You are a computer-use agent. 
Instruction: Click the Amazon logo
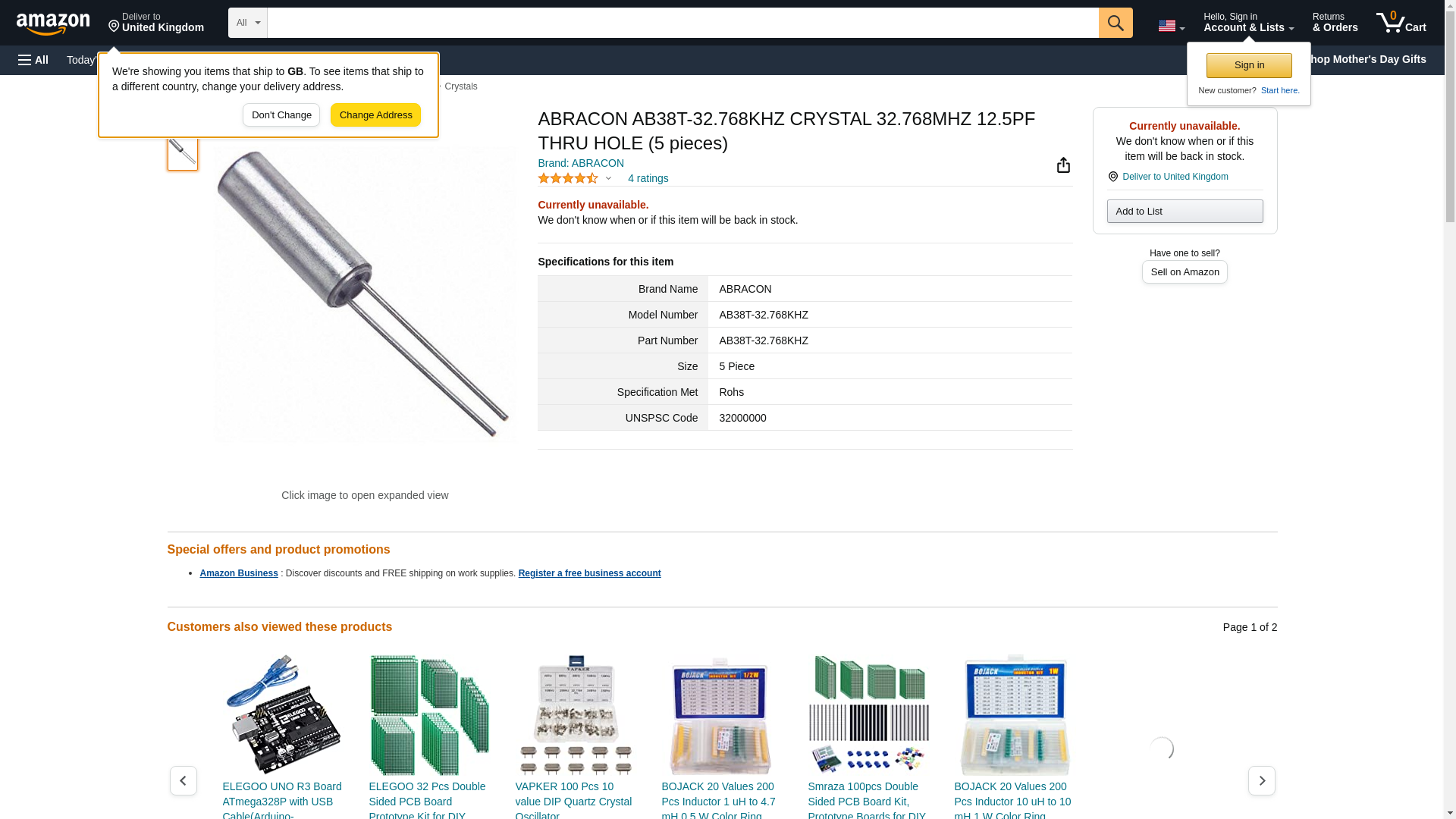53,24
